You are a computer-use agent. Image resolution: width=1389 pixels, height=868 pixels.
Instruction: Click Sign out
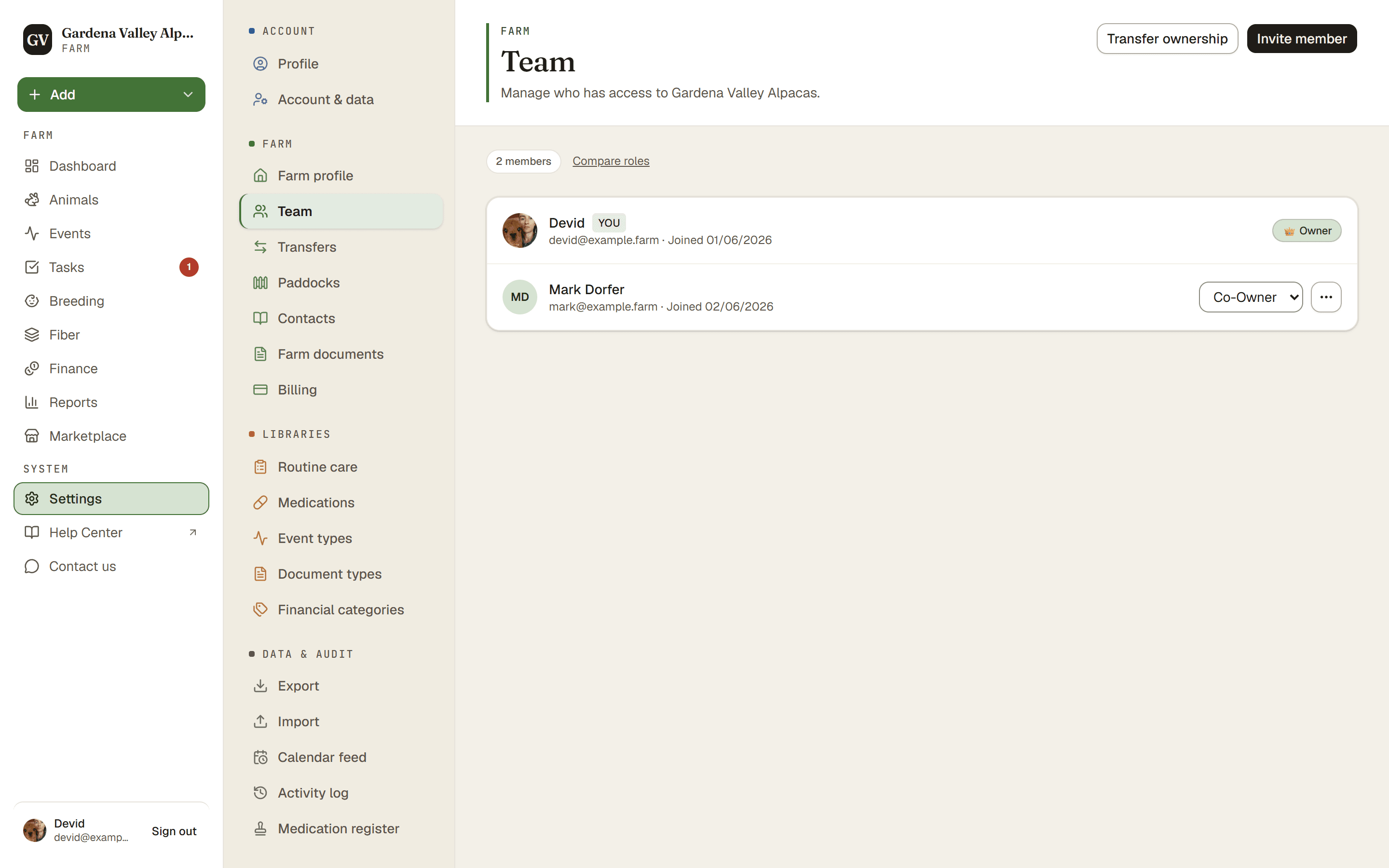coord(174,831)
